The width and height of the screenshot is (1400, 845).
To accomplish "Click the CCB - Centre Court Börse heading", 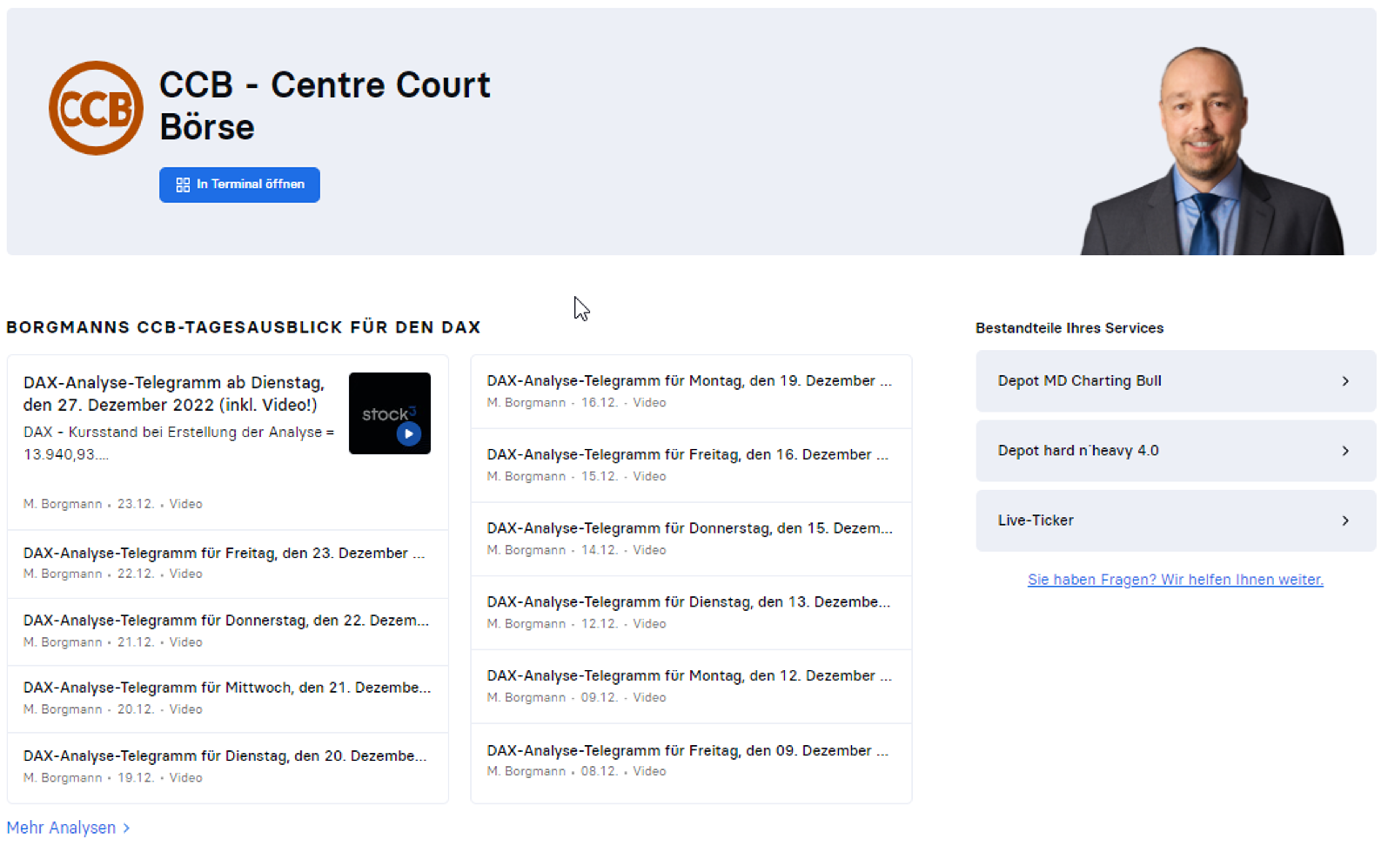I will [325, 106].
